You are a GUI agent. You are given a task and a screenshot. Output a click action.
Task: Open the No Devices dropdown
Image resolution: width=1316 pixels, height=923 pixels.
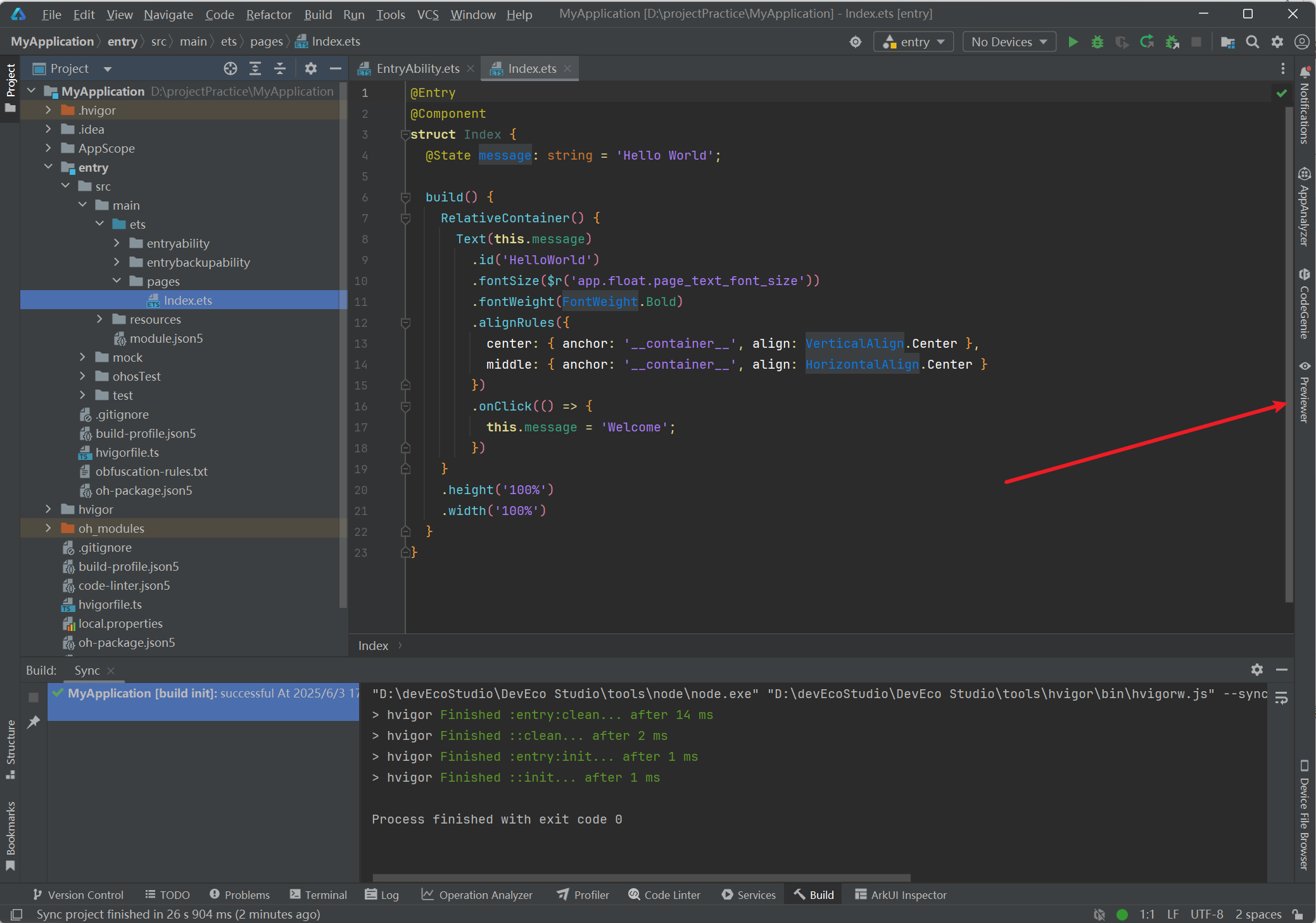[1008, 42]
